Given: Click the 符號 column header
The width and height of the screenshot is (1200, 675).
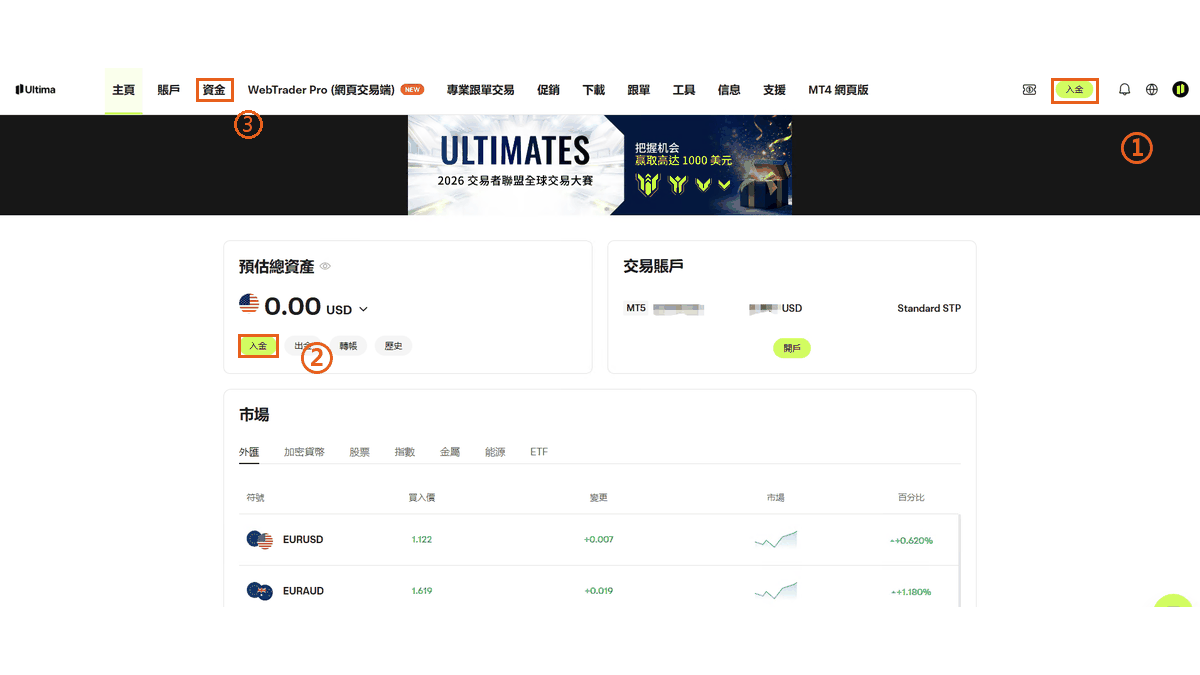Looking at the screenshot, I should click(255, 497).
